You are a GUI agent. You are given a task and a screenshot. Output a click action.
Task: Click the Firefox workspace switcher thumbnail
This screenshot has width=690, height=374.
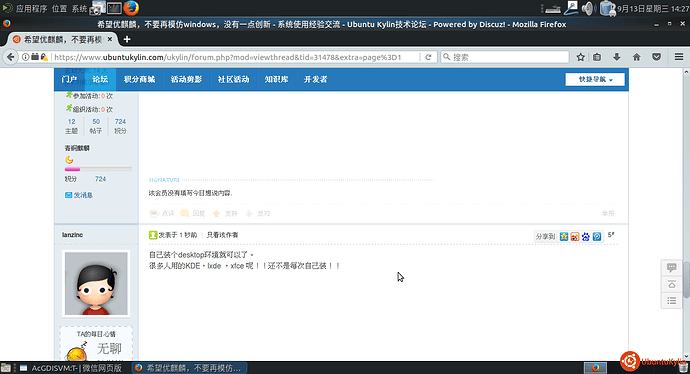pos(595,368)
